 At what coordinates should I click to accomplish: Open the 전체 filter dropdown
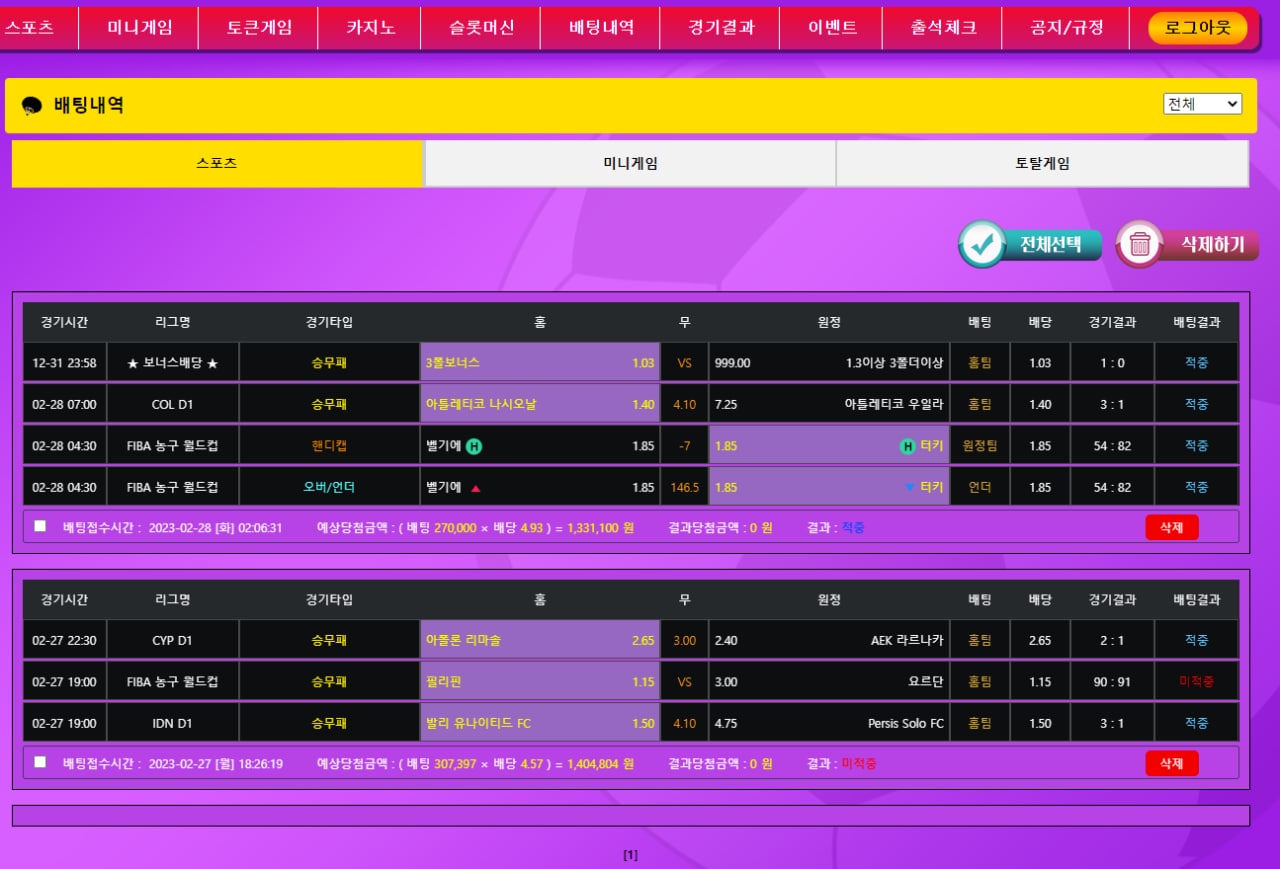1202,104
